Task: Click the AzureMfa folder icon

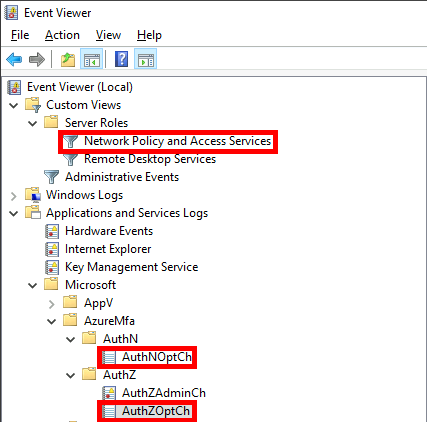Action: tap(70, 320)
